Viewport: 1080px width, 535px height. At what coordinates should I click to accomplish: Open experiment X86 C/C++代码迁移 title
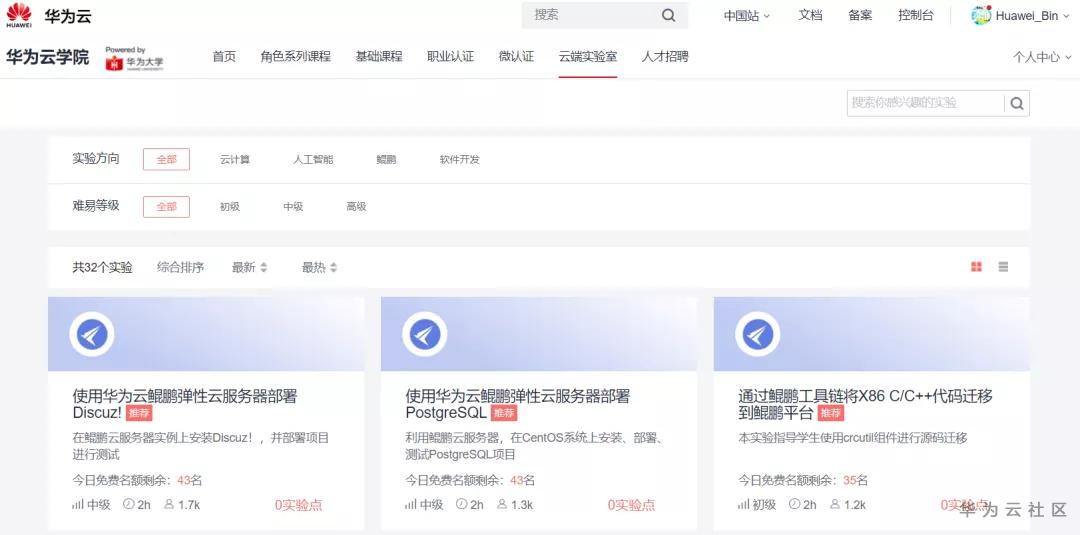pyautogui.click(x=865, y=404)
